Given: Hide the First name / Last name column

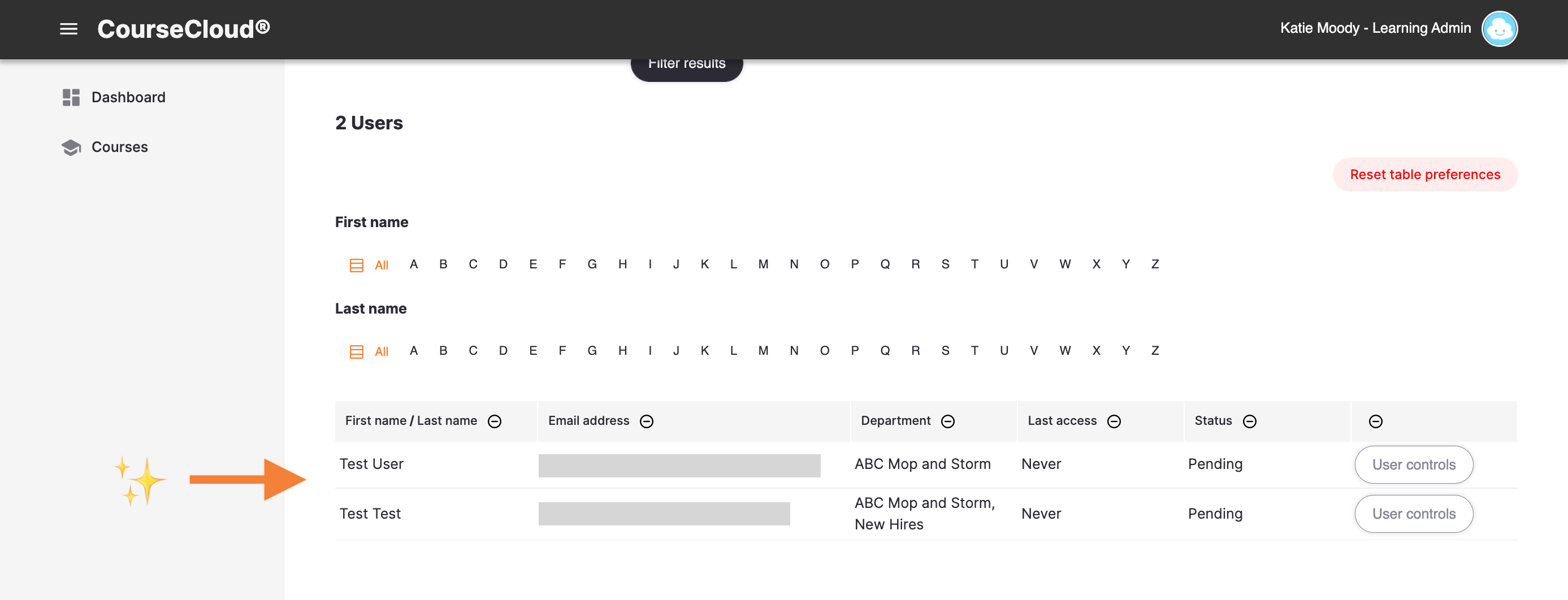Looking at the screenshot, I should pos(495,421).
